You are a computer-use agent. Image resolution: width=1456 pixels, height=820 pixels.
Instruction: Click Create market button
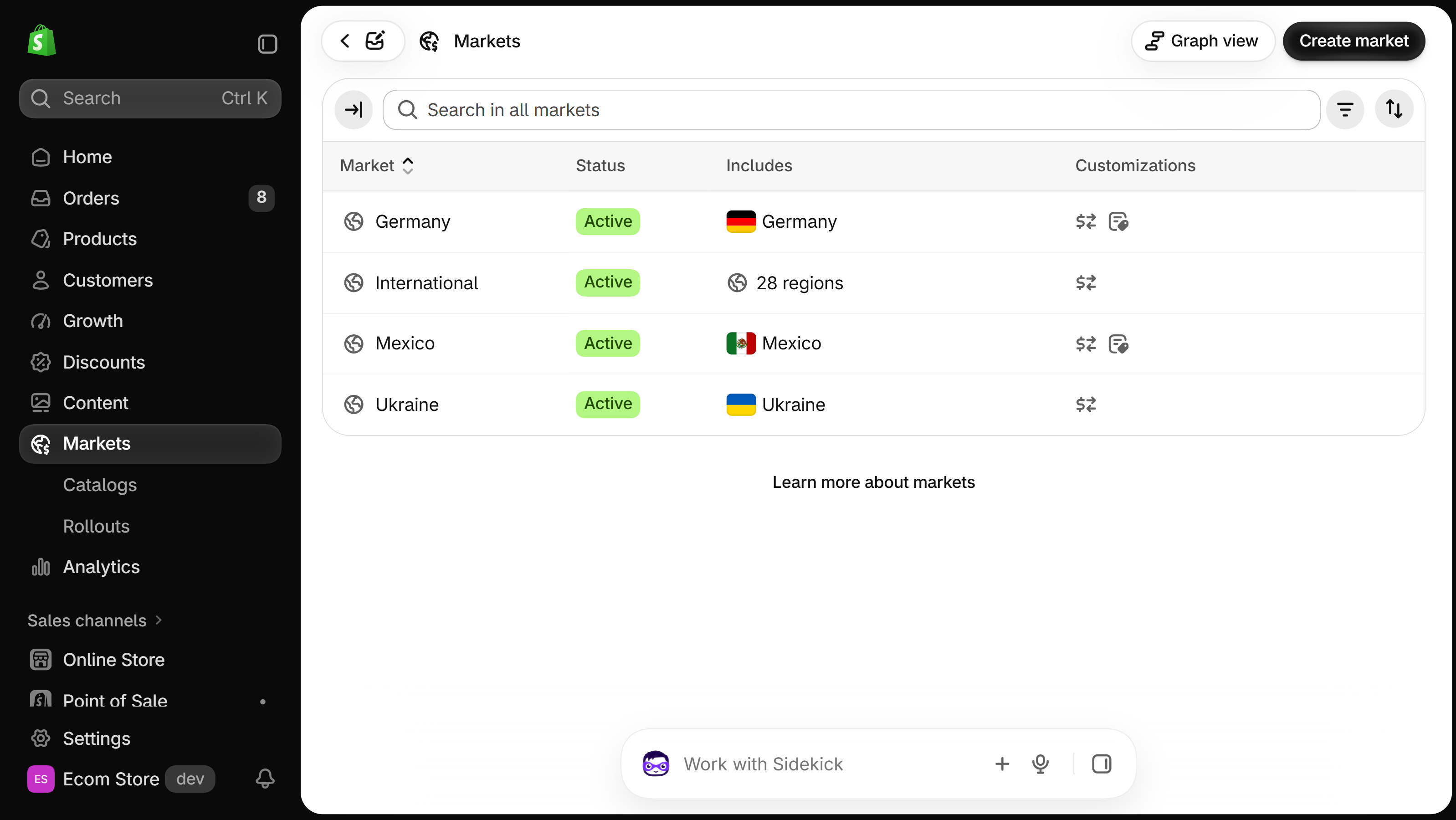tap(1353, 41)
